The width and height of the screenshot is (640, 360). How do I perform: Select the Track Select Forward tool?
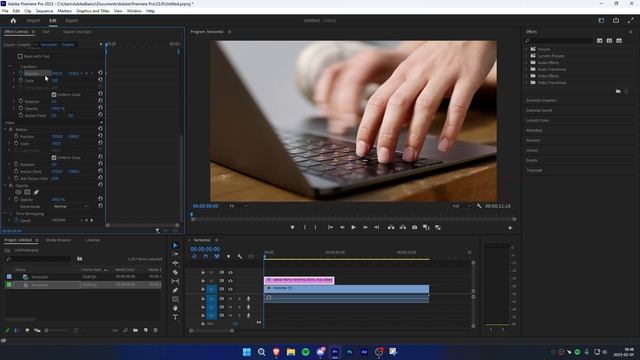175,254
